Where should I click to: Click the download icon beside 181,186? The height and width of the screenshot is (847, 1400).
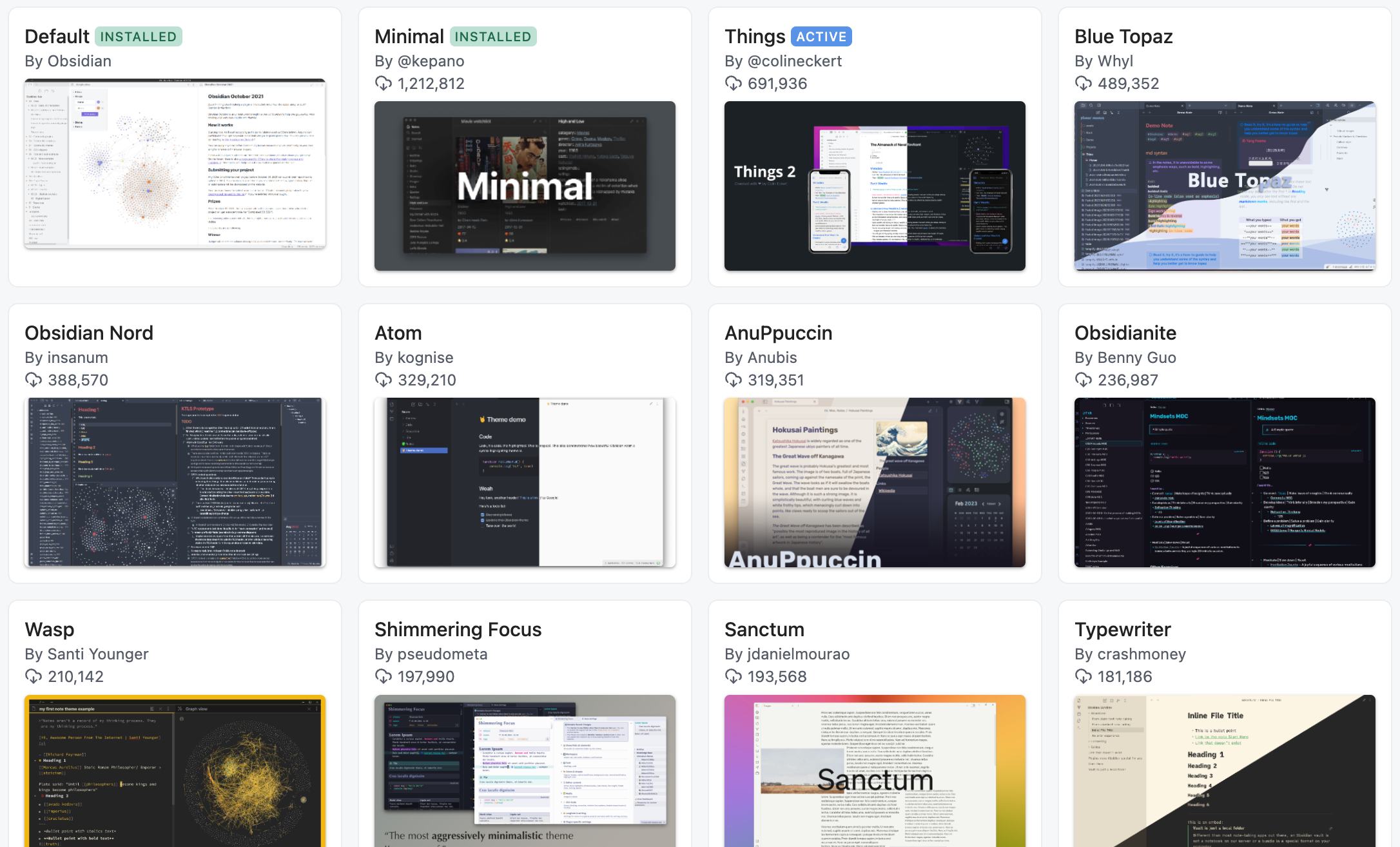[1084, 676]
